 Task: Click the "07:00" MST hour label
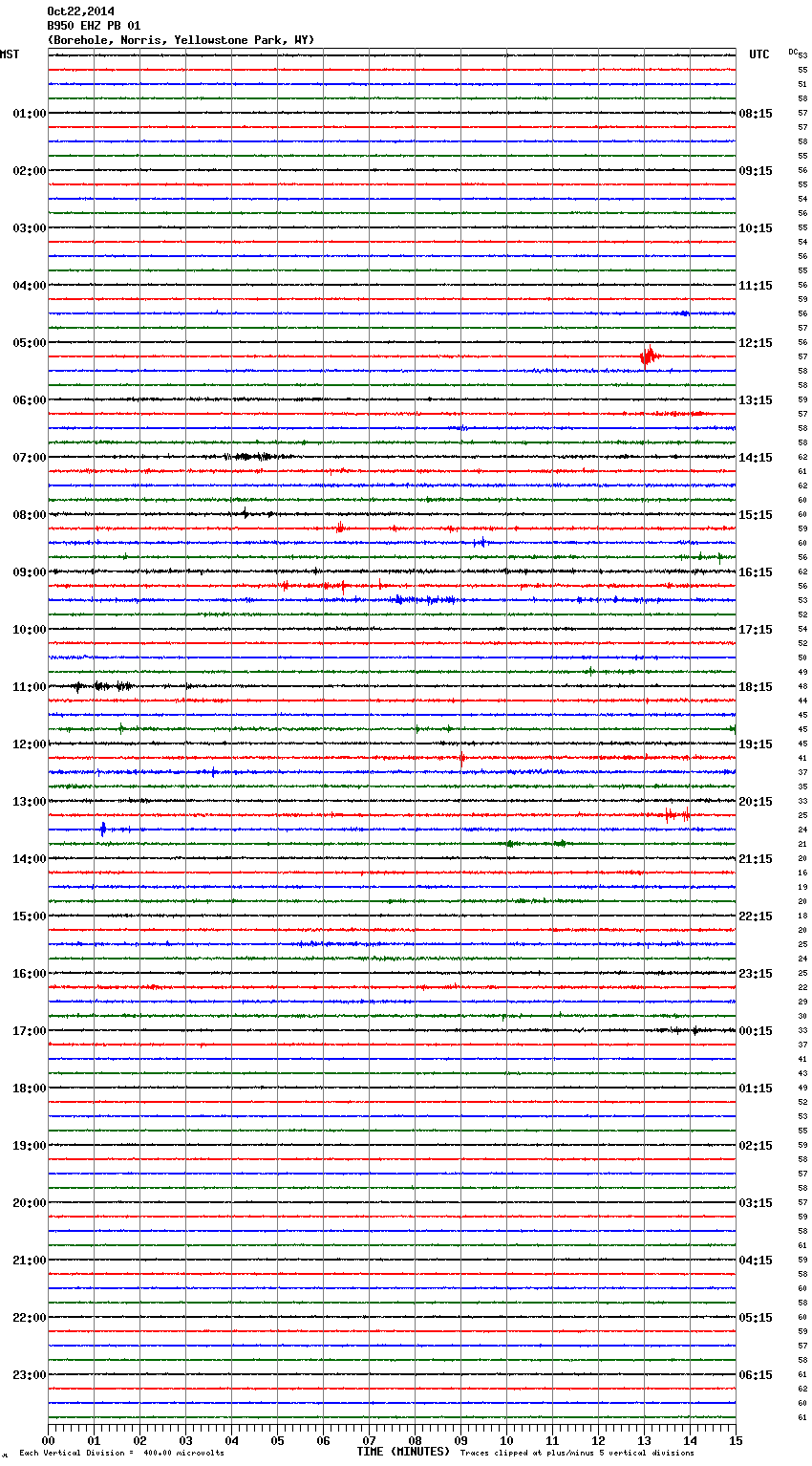tap(29, 458)
